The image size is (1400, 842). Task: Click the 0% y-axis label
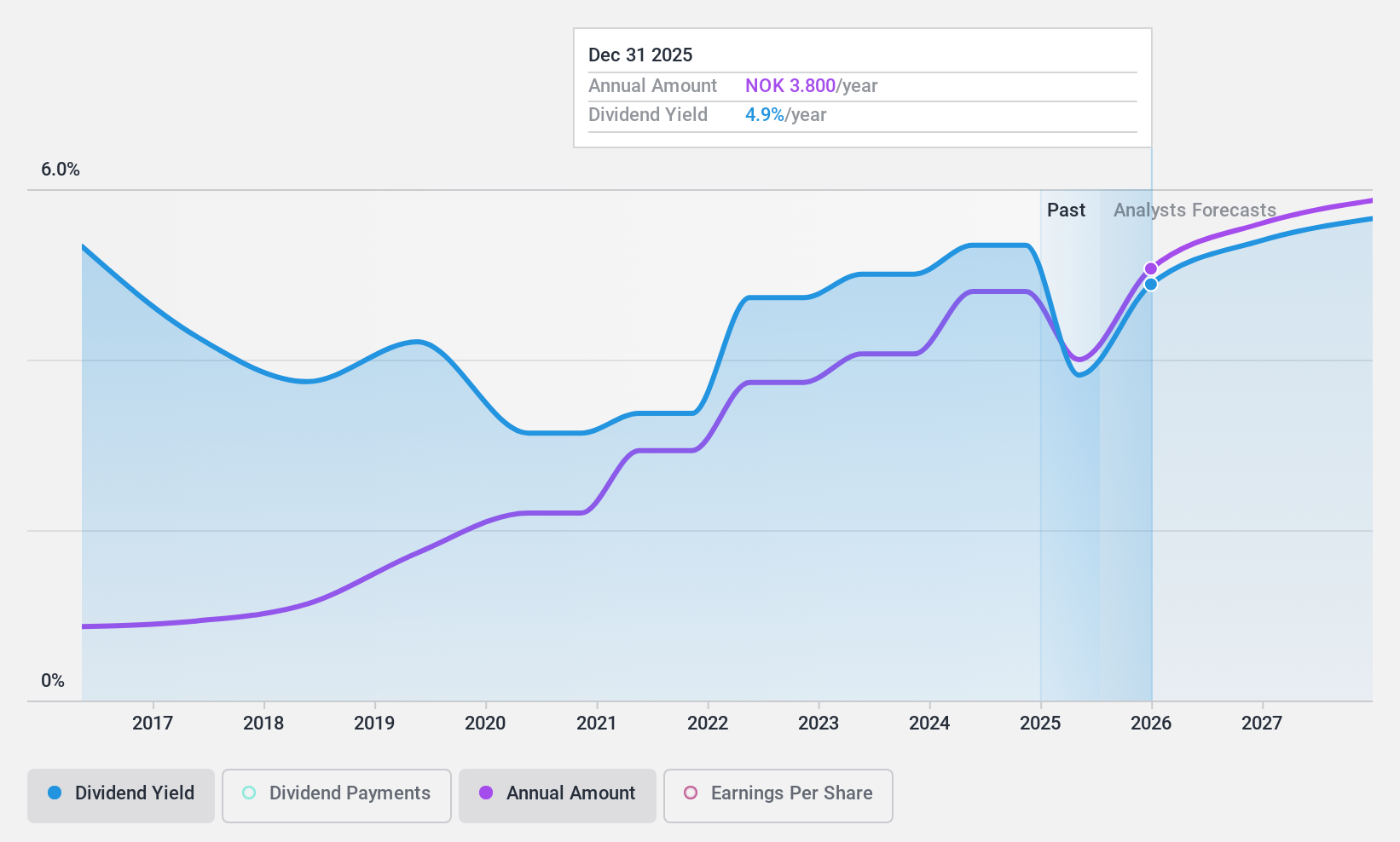point(53,681)
